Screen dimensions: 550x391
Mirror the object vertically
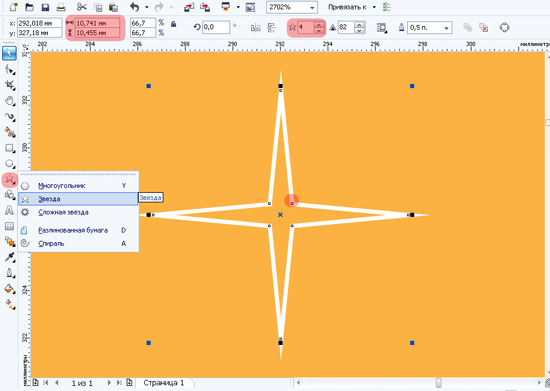(271, 28)
